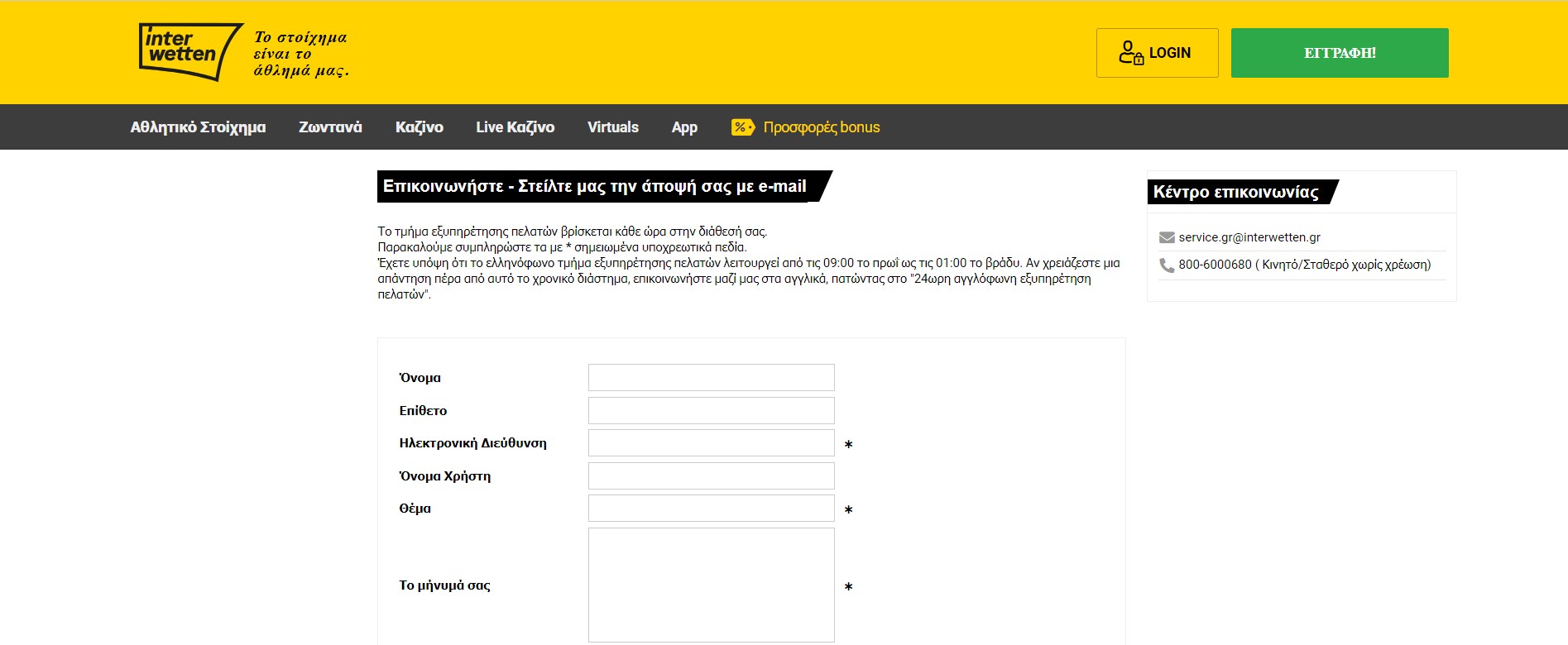Viewport: 1568px width, 645px height.
Task: Open the LOGIN button
Action: 1157,53
